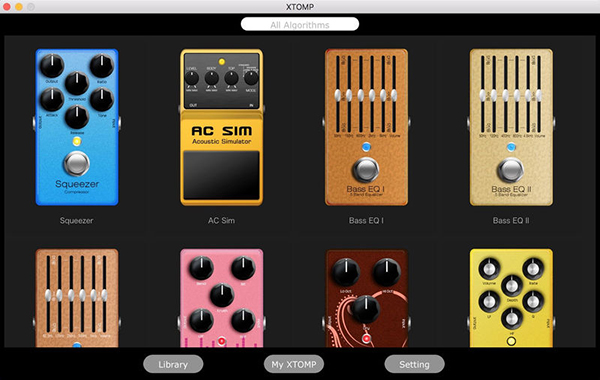Screen dimensions: 600x380
Task: Click the Squeezer Release knob
Action: coord(77,117)
